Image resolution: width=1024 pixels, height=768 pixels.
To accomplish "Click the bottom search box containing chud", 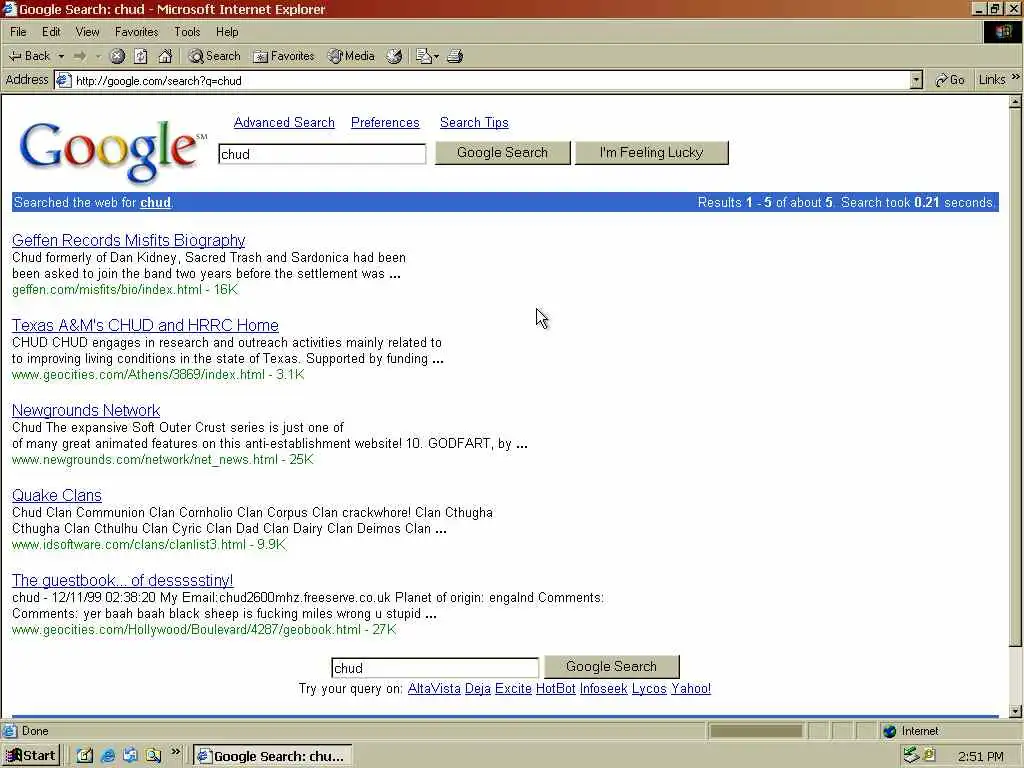I will tap(435, 668).
